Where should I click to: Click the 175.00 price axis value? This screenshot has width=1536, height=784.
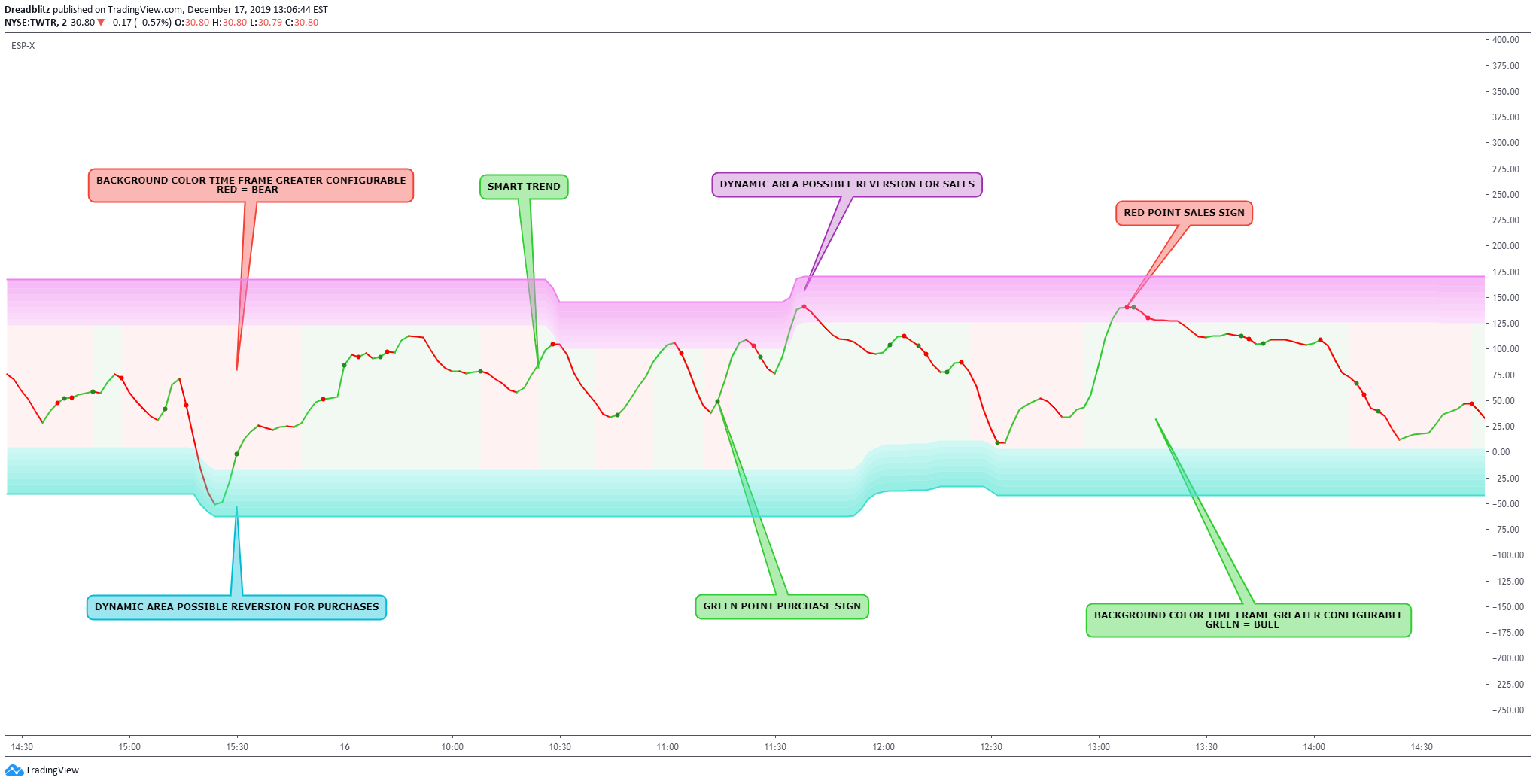[1506, 272]
